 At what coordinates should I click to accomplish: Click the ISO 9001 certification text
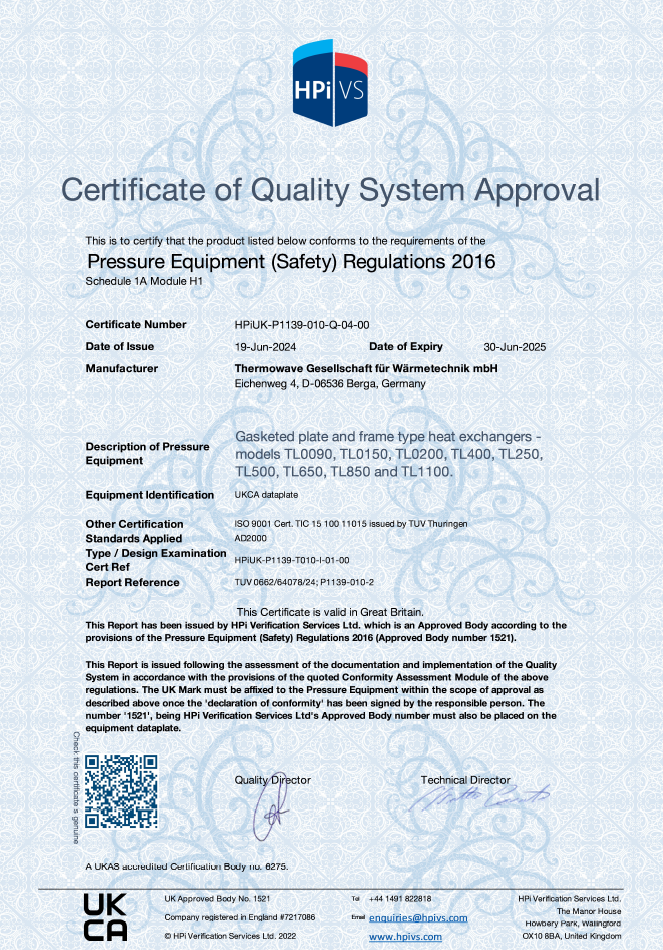[x=351, y=524]
